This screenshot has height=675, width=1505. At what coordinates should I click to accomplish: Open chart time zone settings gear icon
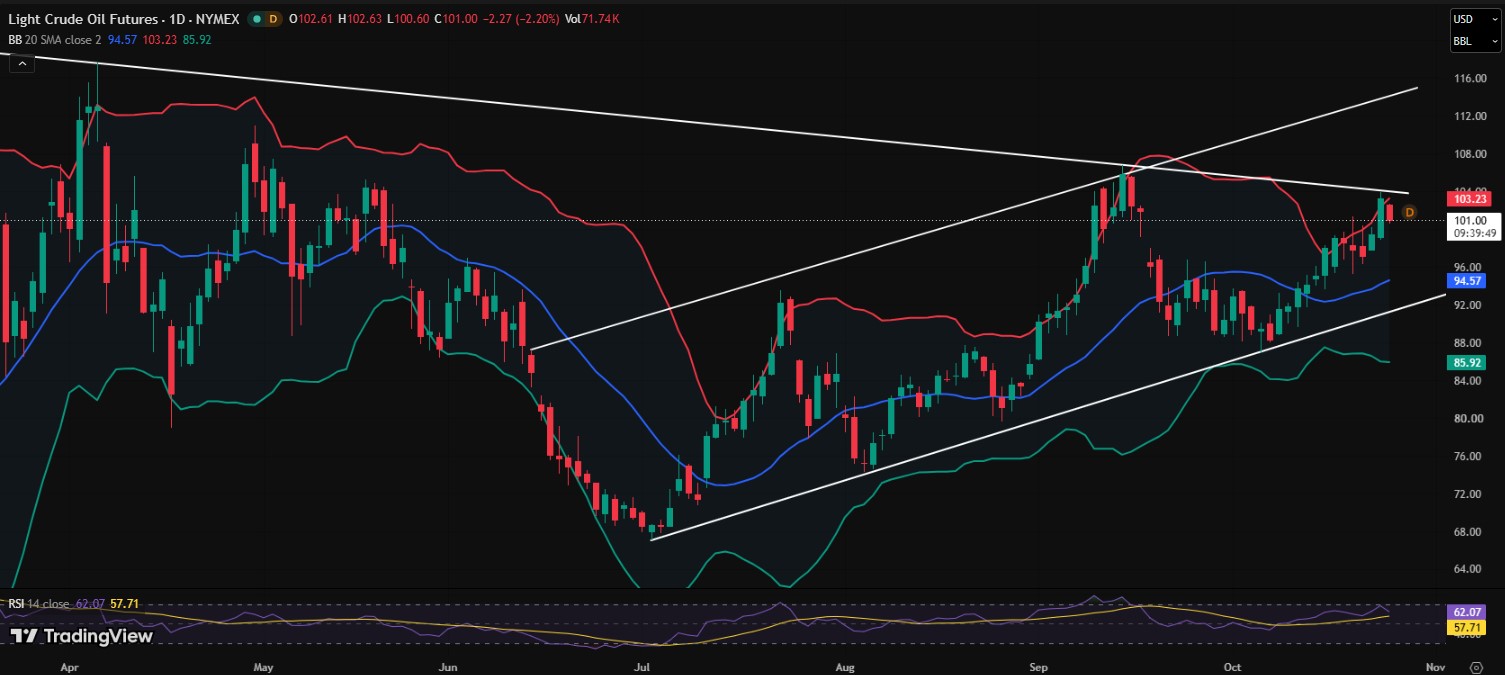(x=1476, y=666)
